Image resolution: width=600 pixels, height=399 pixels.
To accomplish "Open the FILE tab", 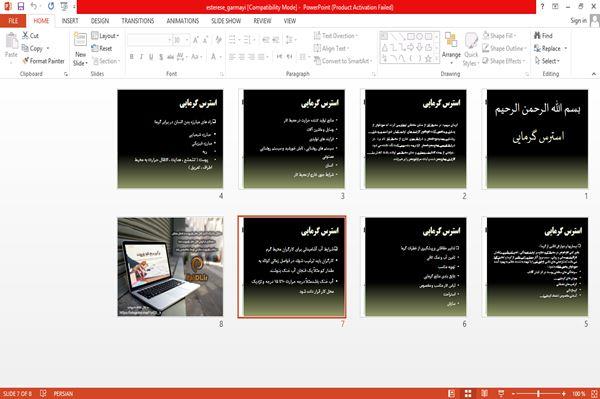I will point(13,21).
